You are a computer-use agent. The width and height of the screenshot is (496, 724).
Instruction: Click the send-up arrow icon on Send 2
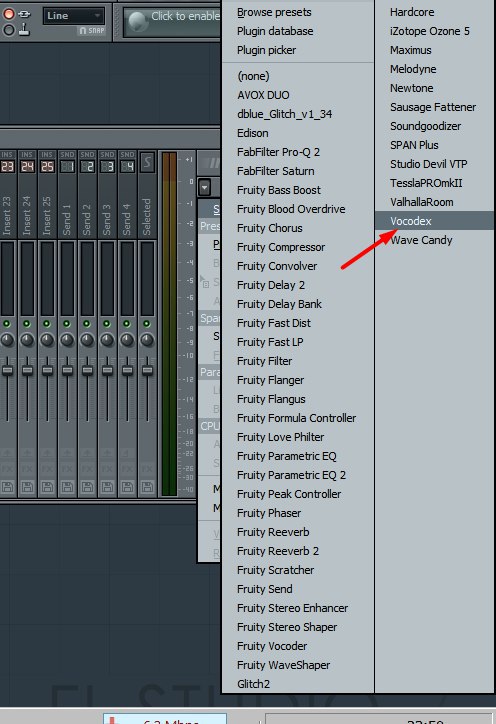click(x=87, y=453)
